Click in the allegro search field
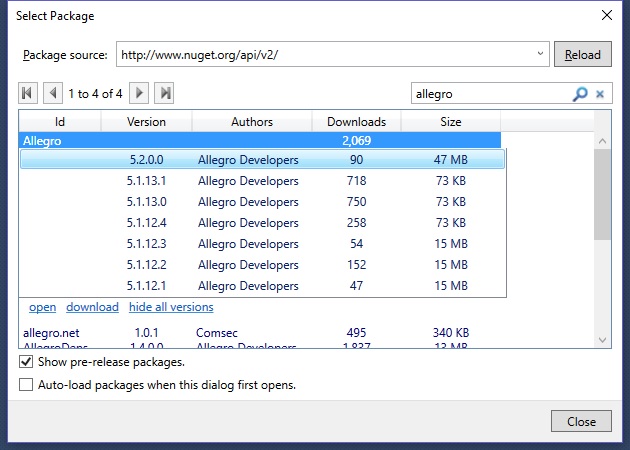Image resolution: width=630 pixels, height=450 pixels. coord(490,94)
